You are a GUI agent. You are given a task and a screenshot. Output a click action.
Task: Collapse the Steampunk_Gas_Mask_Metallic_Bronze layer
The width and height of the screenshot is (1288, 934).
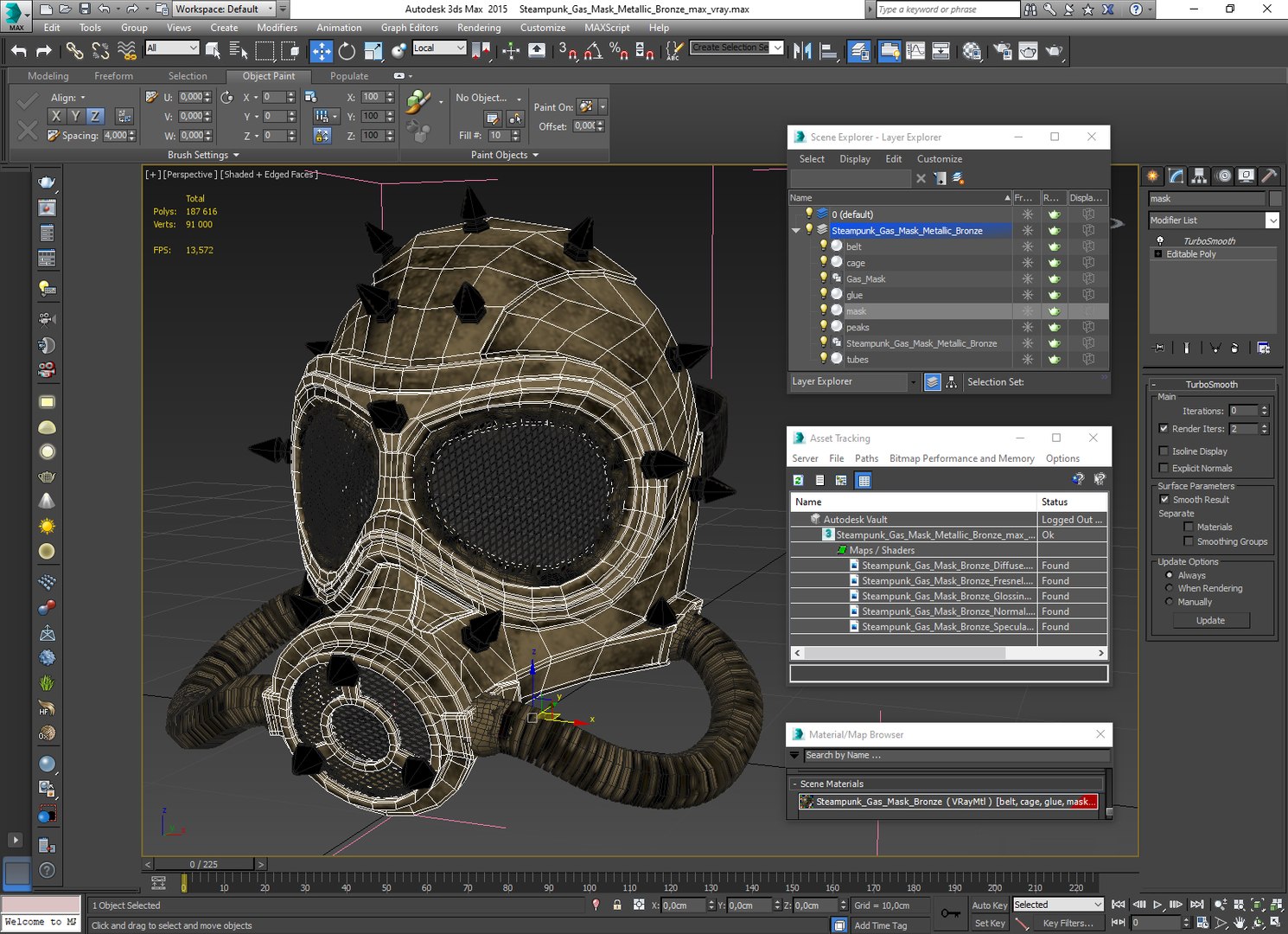(x=795, y=230)
